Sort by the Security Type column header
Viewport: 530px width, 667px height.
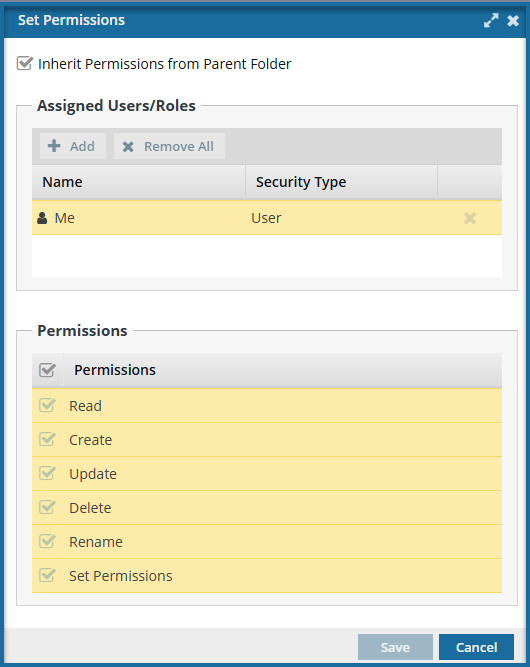click(x=342, y=182)
